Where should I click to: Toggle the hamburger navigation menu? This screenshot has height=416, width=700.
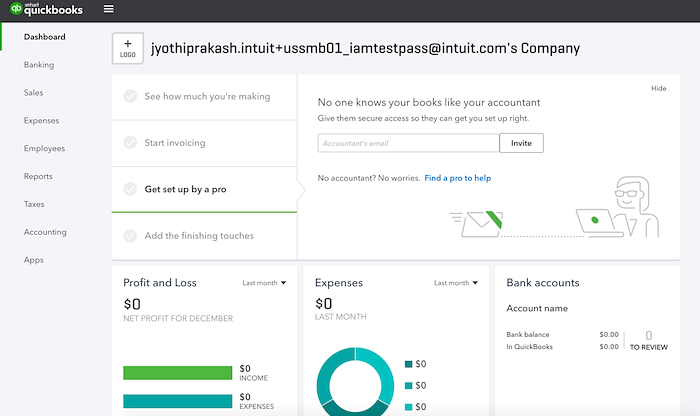108,9
